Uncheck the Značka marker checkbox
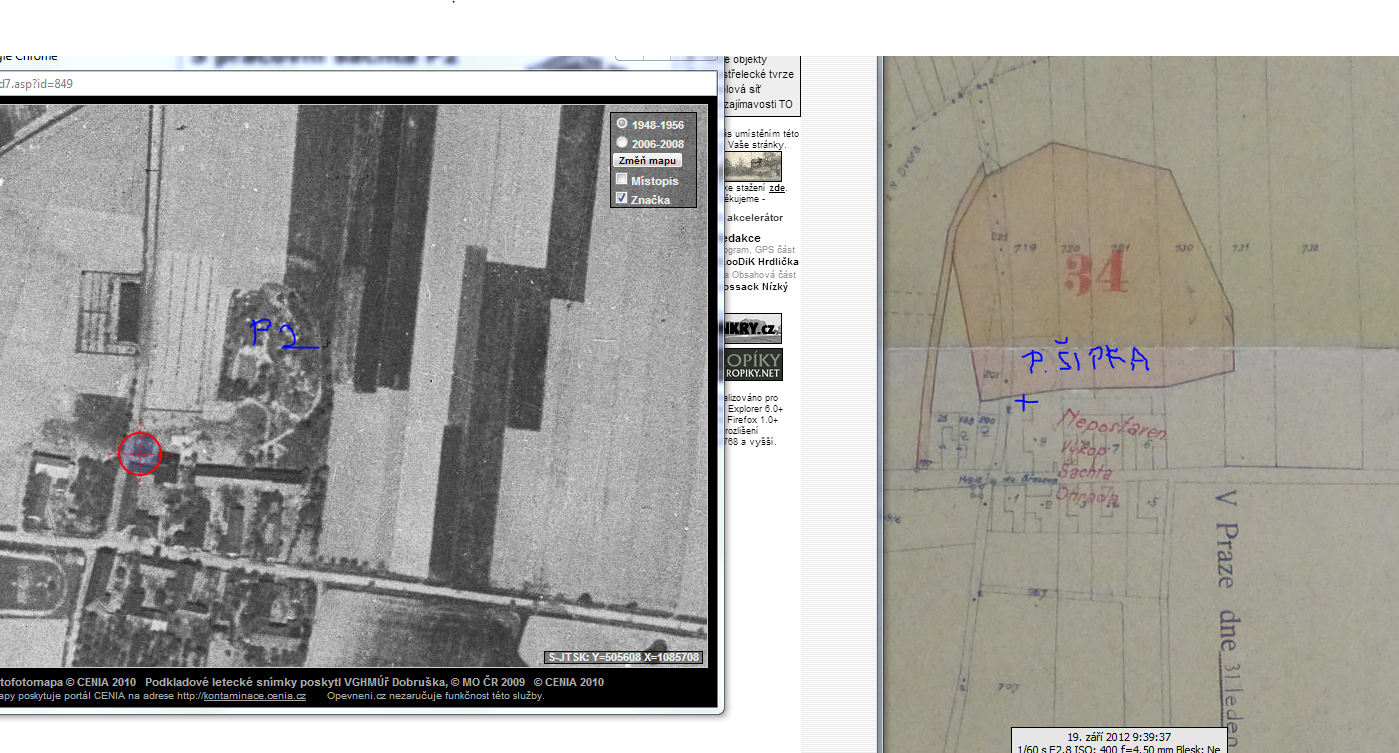Screen dimensions: 1399x753 [x=622, y=198]
